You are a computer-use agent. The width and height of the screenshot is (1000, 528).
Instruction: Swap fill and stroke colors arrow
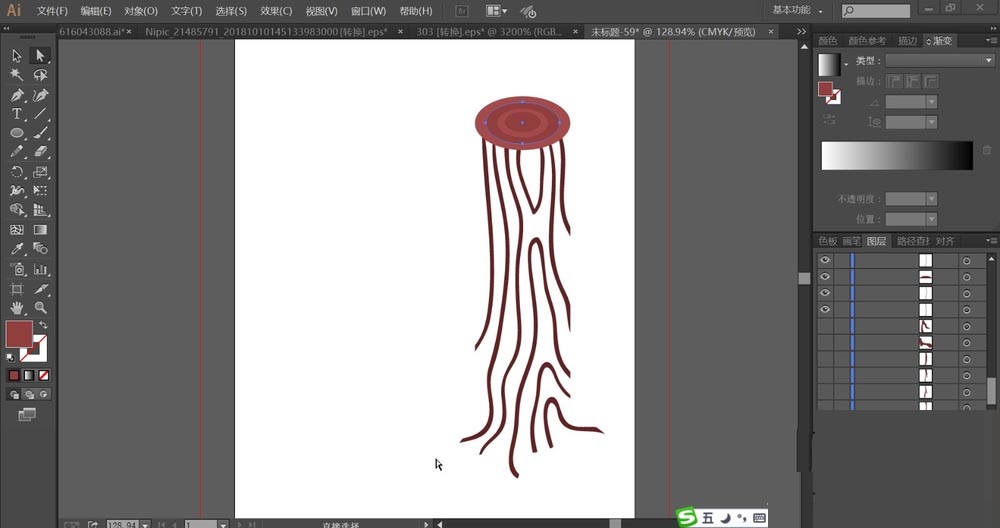click(x=43, y=325)
